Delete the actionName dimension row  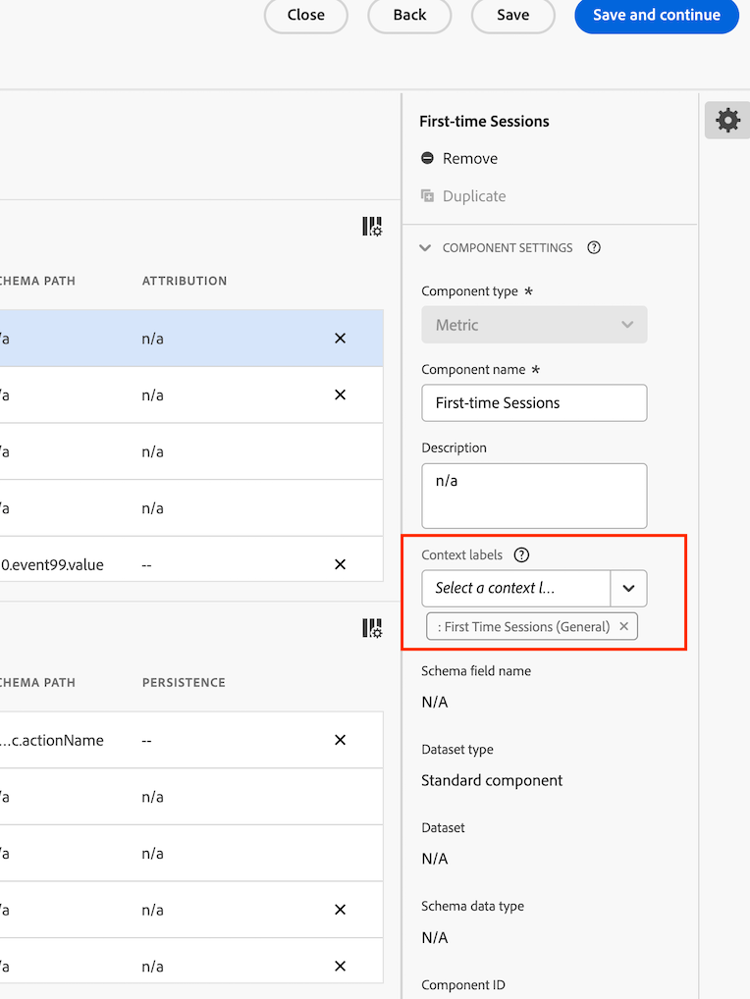click(340, 740)
